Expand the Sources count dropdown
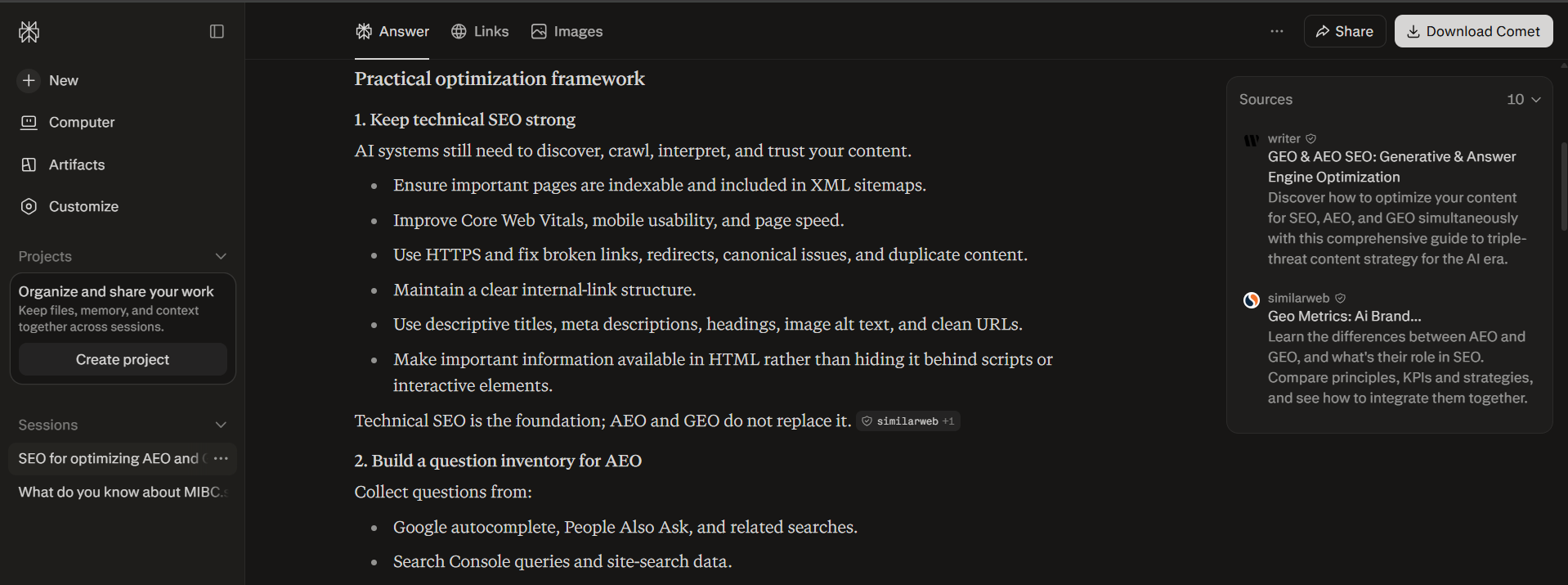Screen dimensions: 1568x585 1524,99
